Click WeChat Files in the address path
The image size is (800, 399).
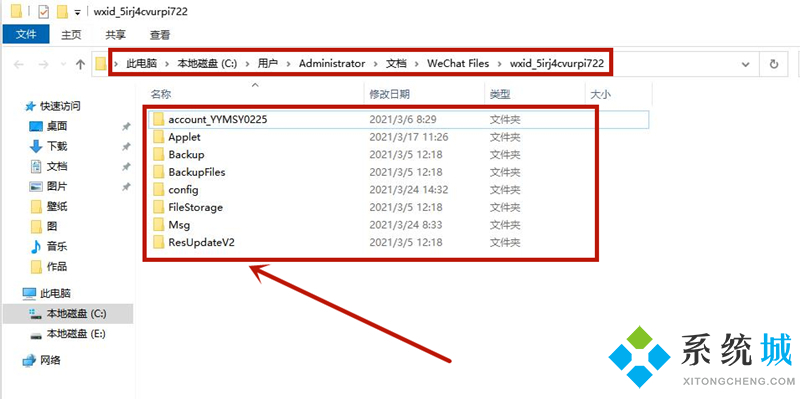pos(458,64)
